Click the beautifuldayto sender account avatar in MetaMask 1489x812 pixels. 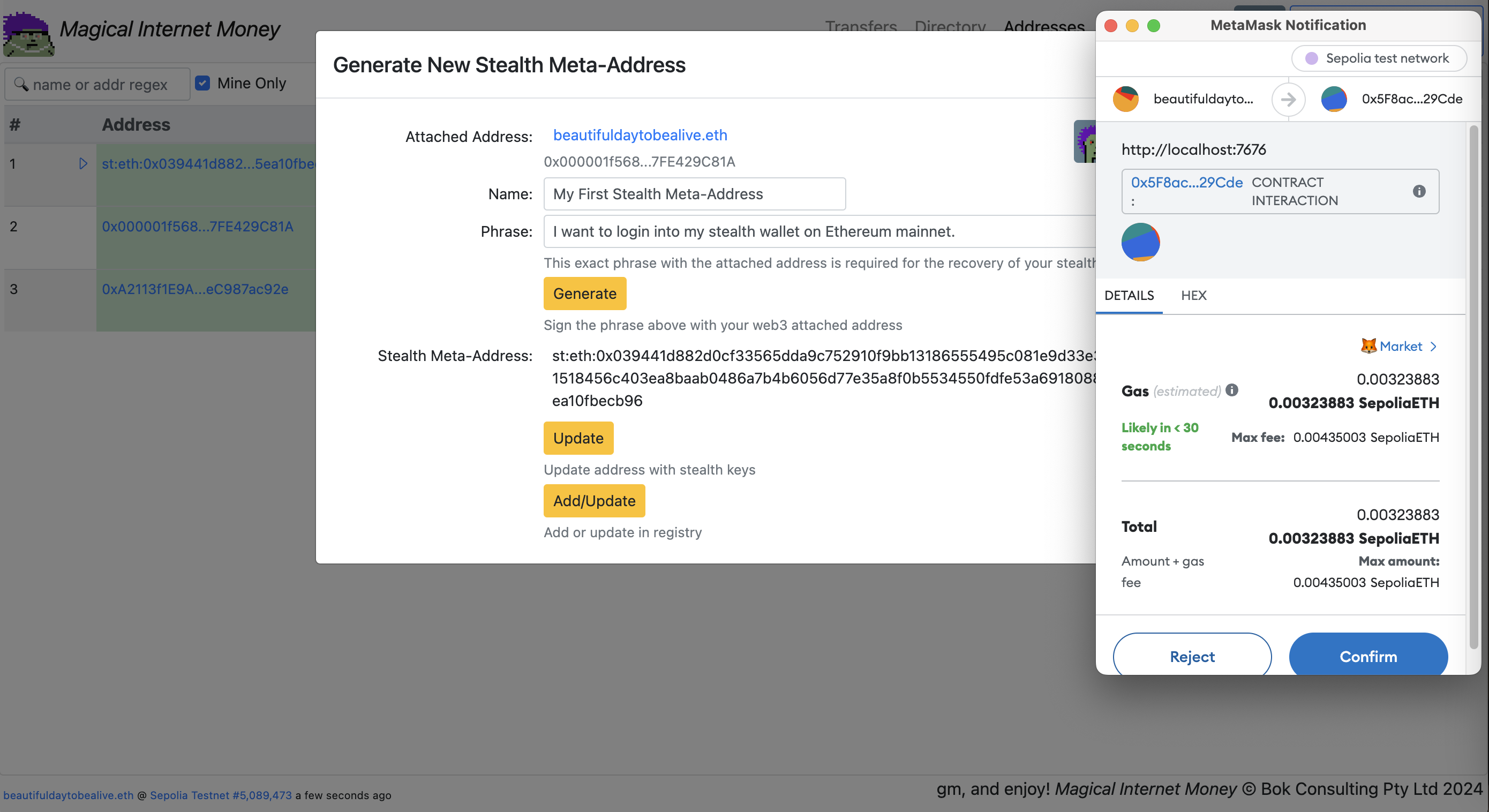[1125, 99]
